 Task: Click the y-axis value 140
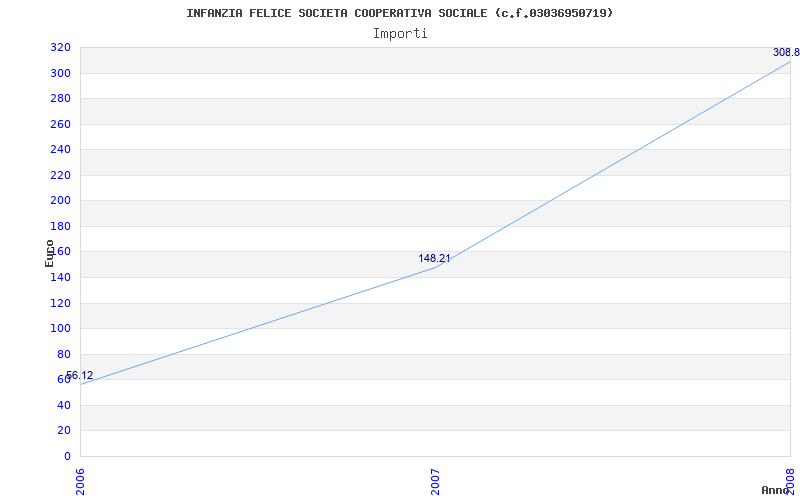[60, 277]
